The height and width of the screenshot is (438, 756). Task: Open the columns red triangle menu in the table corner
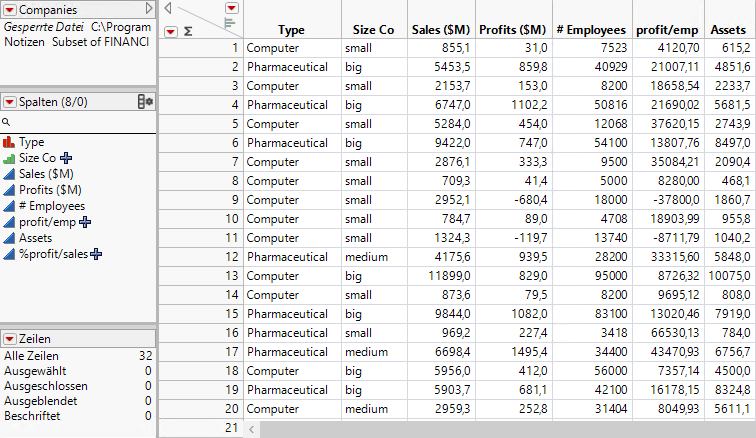tap(232, 8)
